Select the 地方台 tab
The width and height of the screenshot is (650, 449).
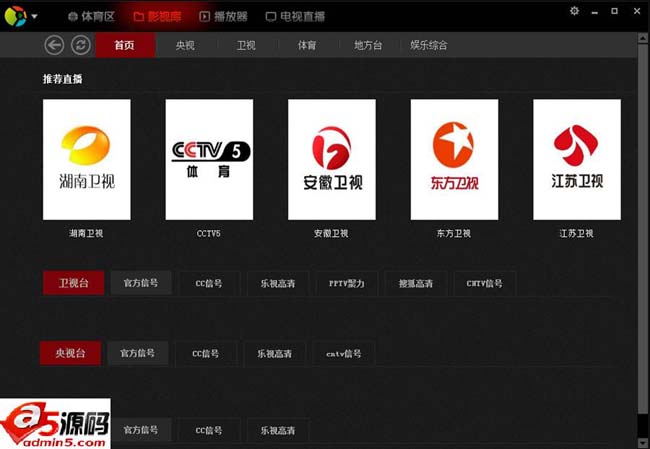[368, 45]
